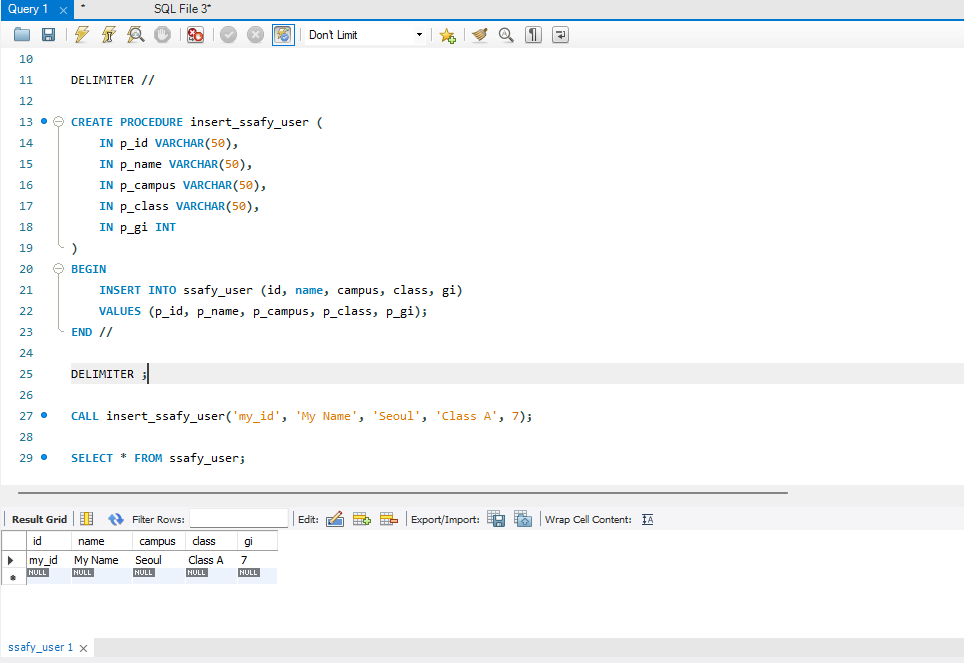Open find panel magnifier icon
The height and width of the screenshot is (663, 964).
(x=506, y=35)
